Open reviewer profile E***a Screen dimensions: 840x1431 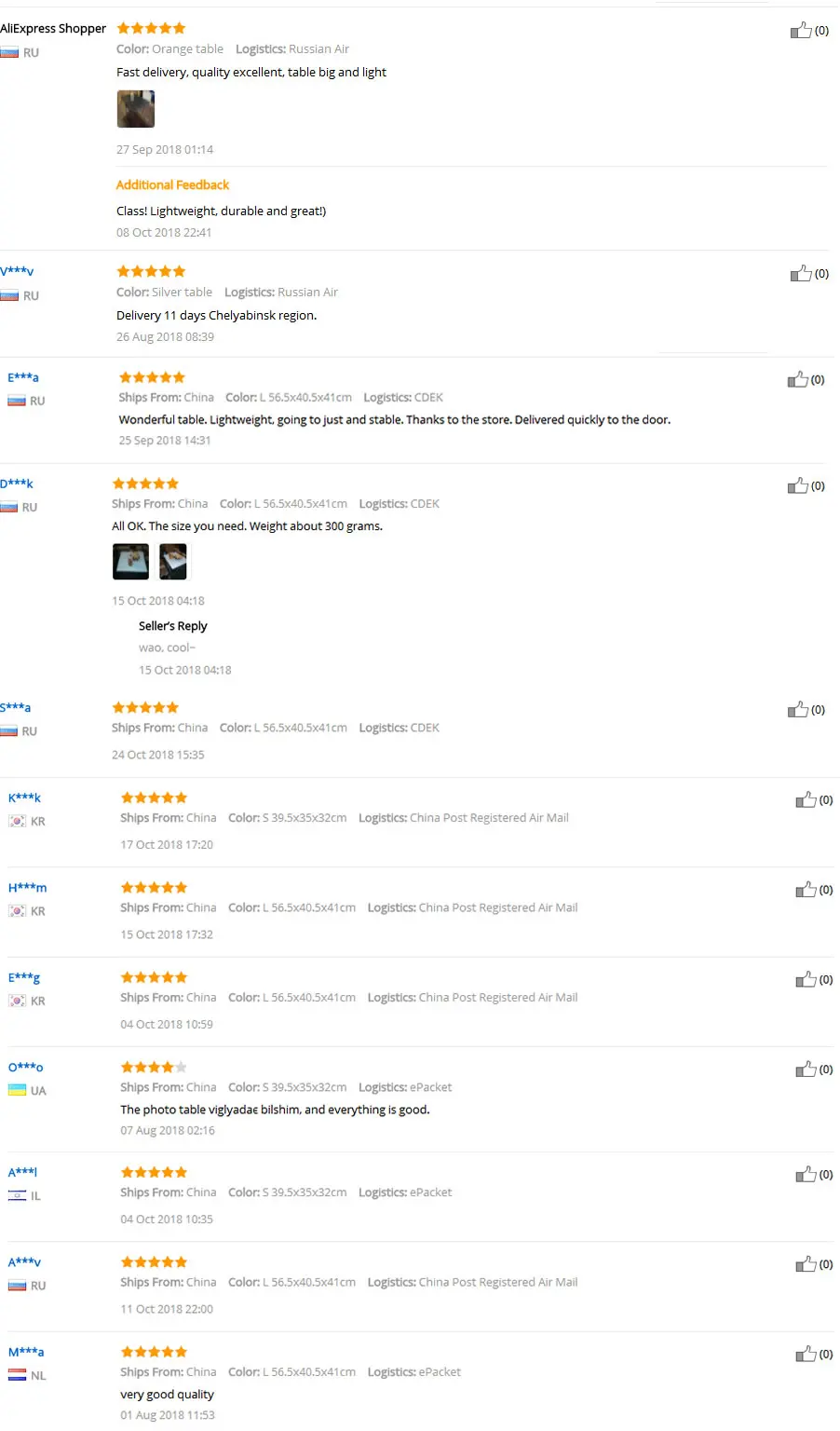23,377
